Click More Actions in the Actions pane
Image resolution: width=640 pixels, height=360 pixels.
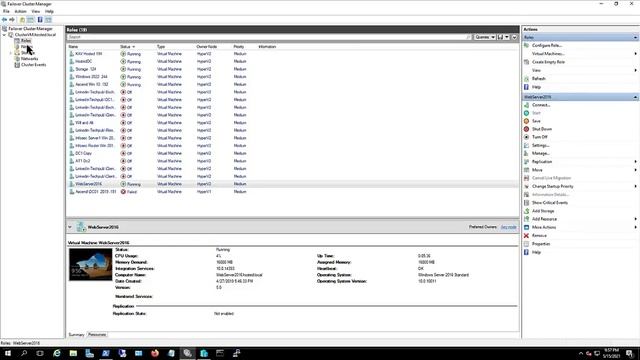(x=544, y=227)
